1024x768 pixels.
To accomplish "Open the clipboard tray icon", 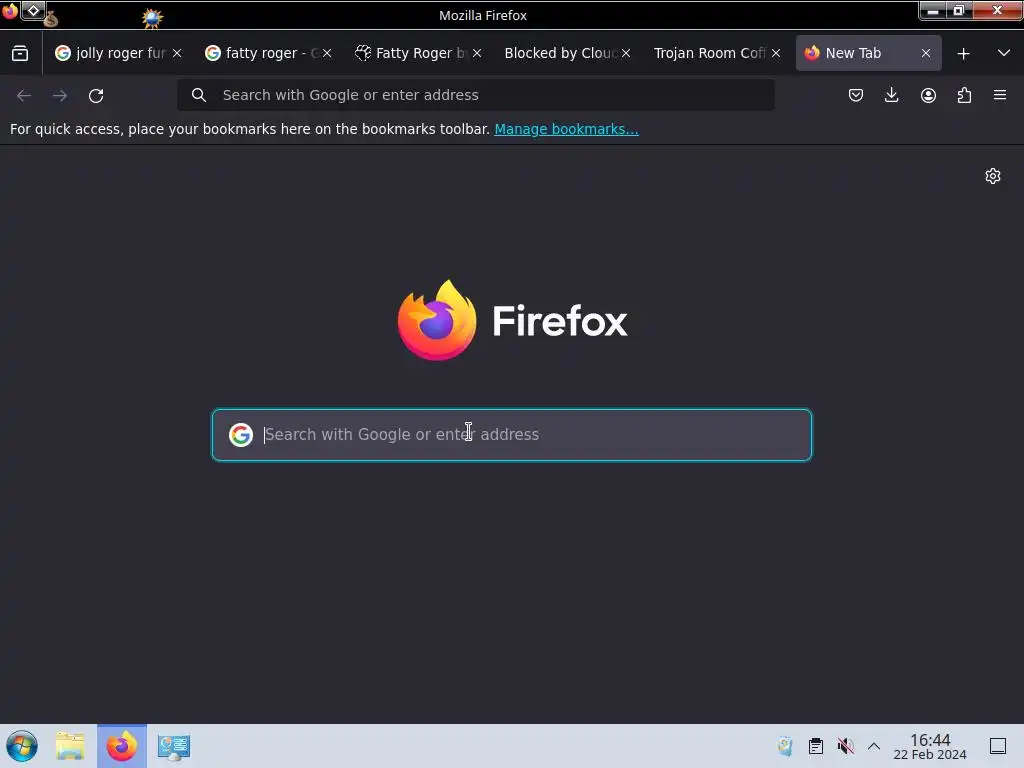I will pos(816,746).
